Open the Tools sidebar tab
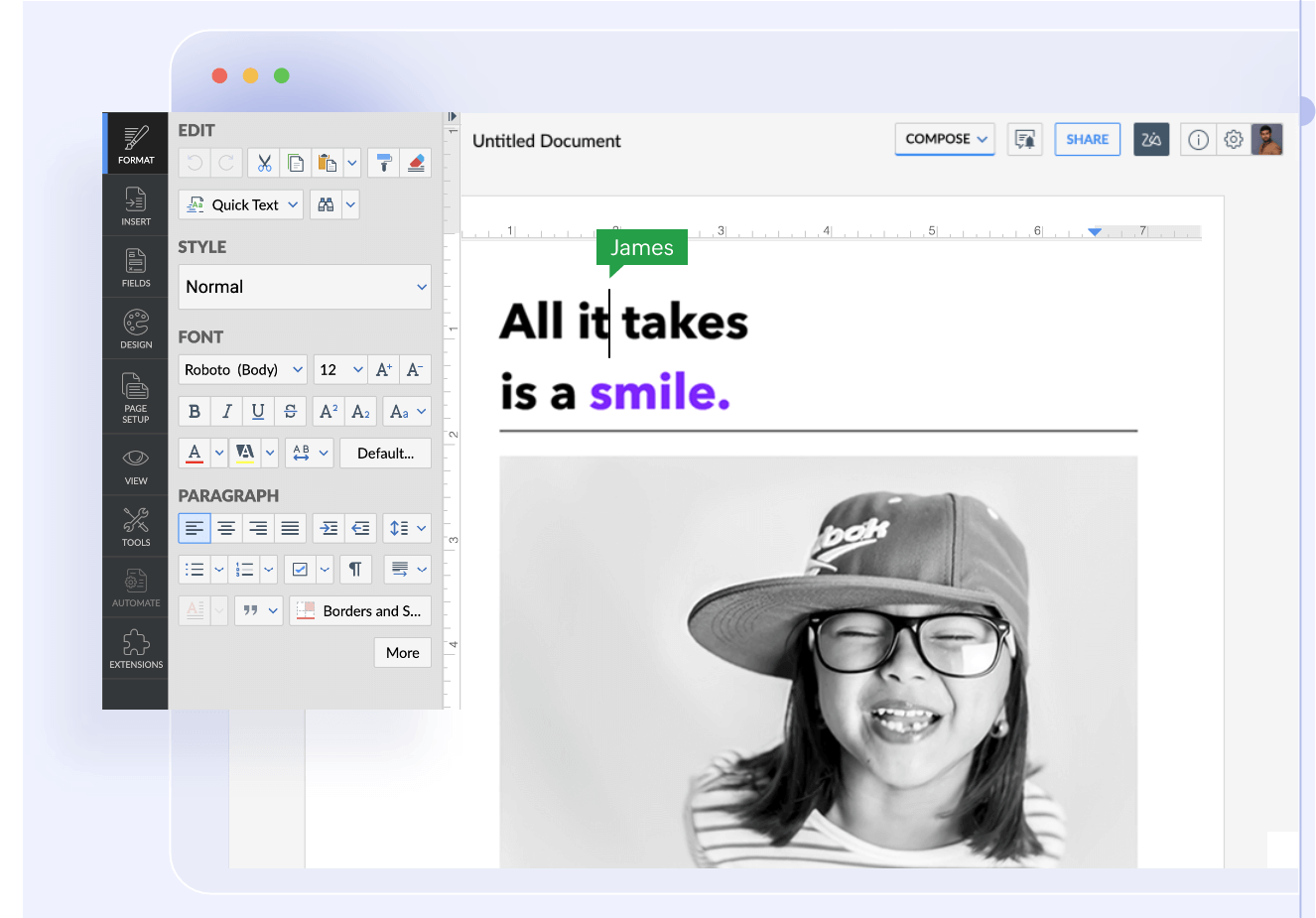 (136, 526)
